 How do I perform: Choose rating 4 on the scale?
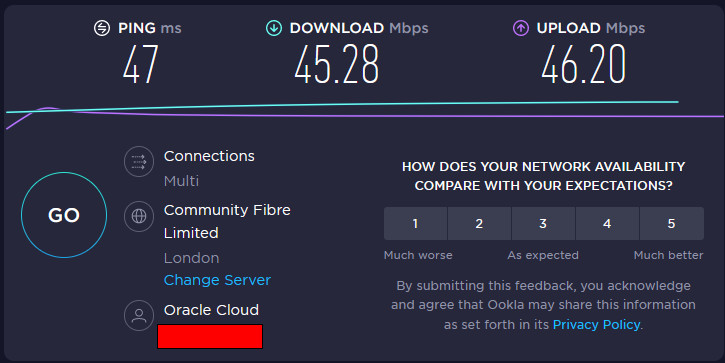(x=607, y=223)
